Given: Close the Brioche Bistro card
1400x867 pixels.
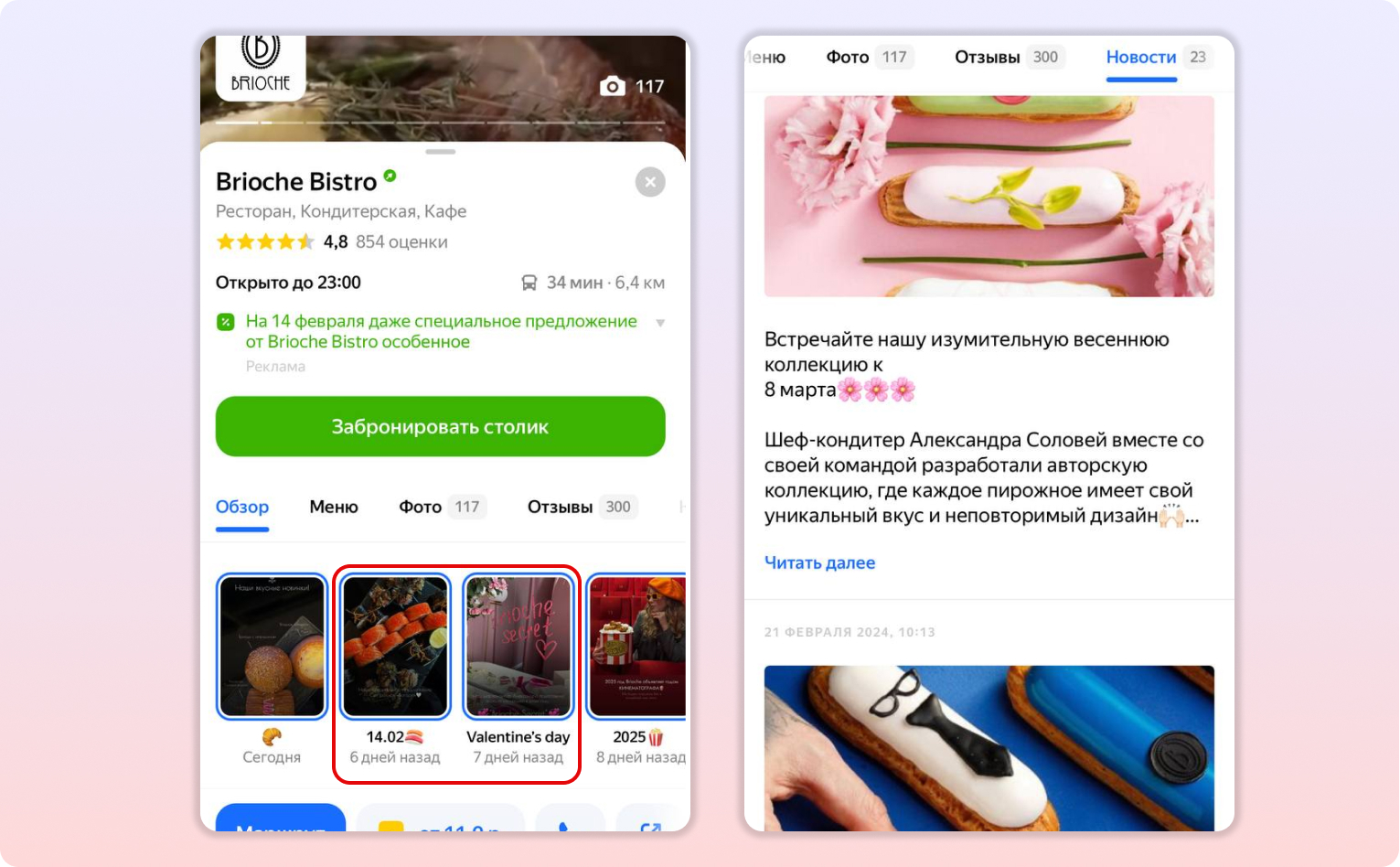Looking at the screenshot, I should click(x=650, y=182).
